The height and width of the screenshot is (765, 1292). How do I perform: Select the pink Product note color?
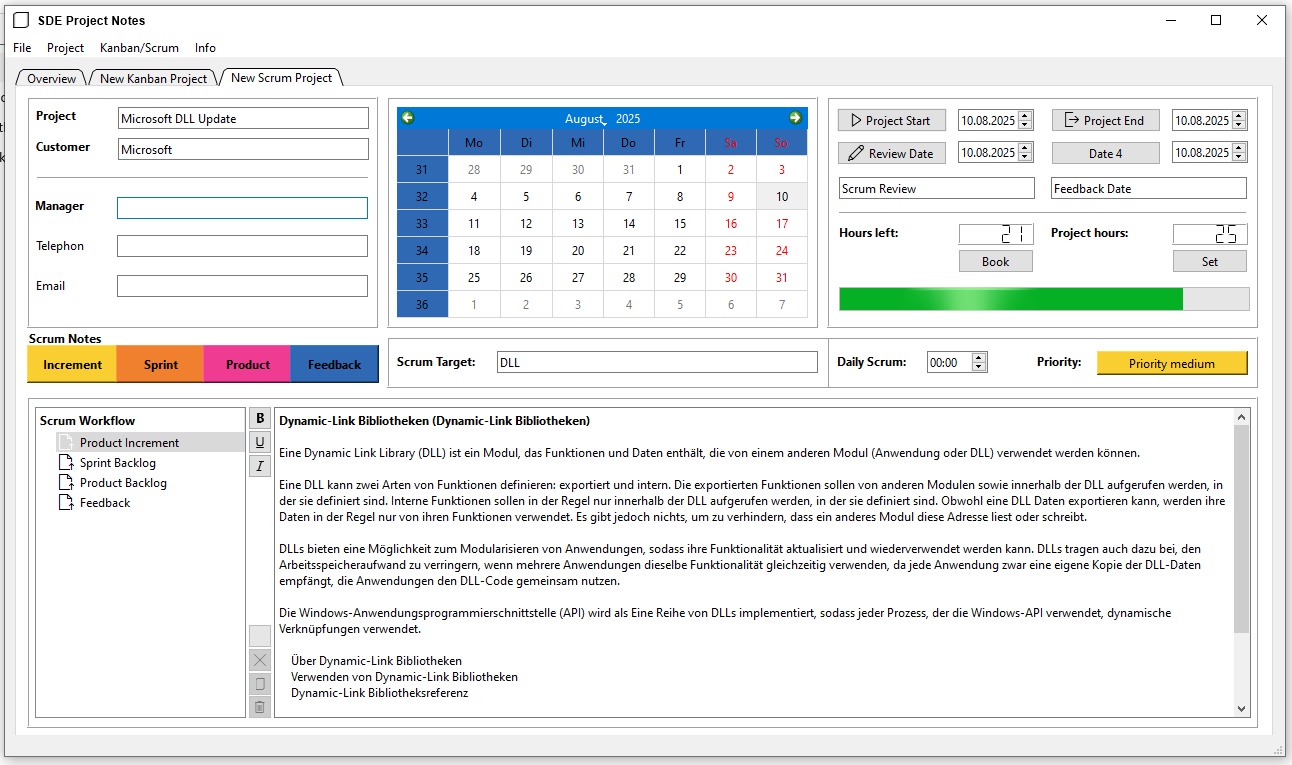pyautogui.click(x=247, y=365)
